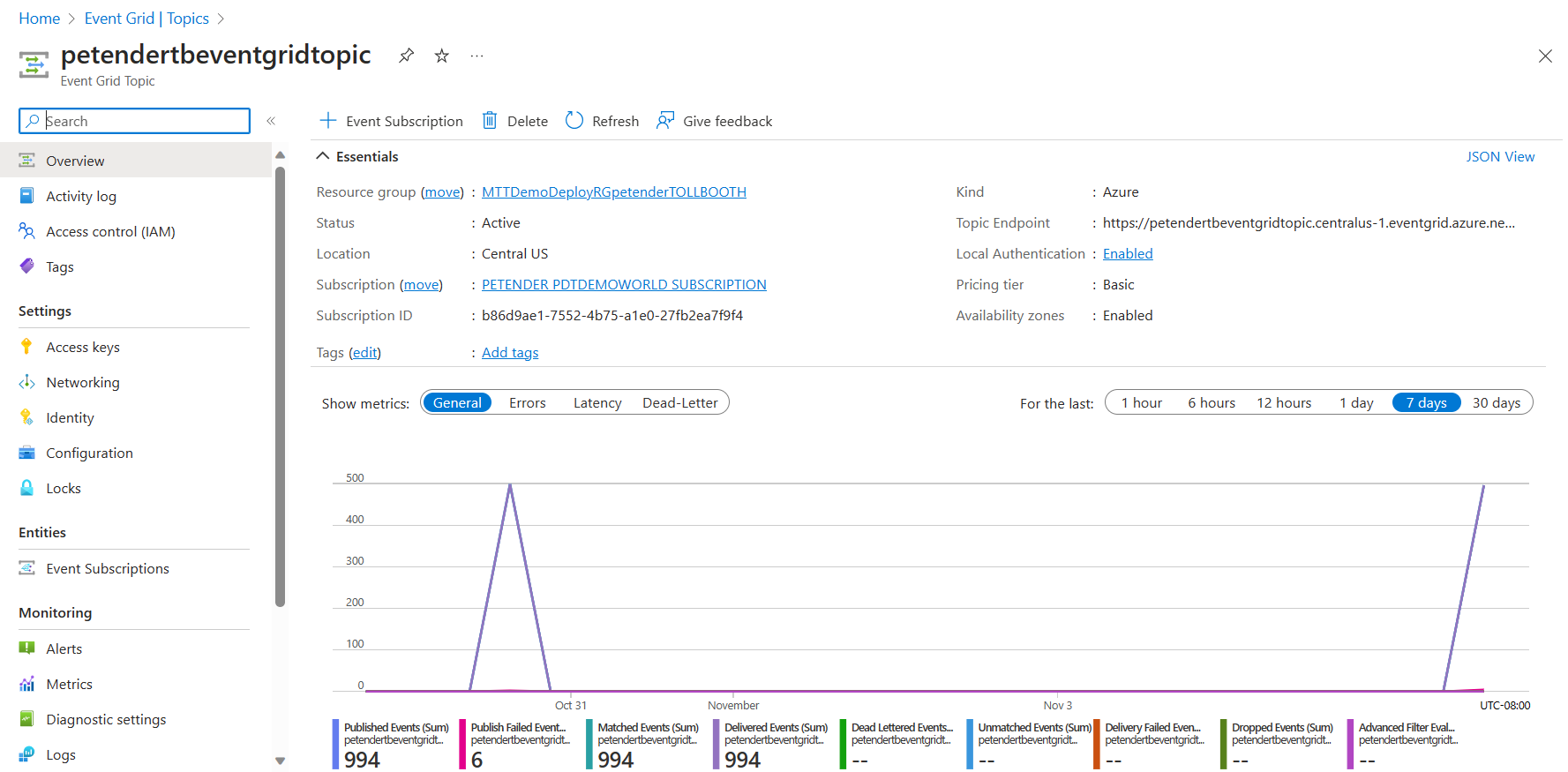Click the Configuration toolbox icon
This screenshot has width=1568, height=772.
pos(27,453)
